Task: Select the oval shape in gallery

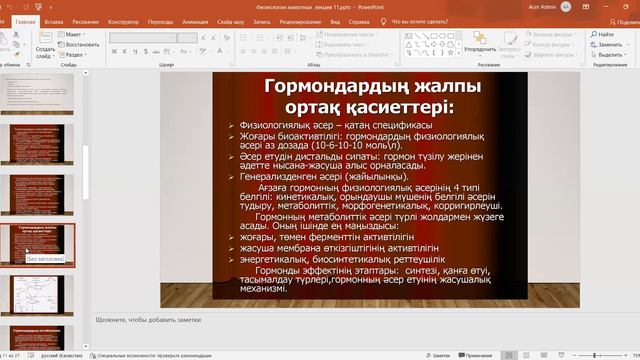Action: (442, 36)
